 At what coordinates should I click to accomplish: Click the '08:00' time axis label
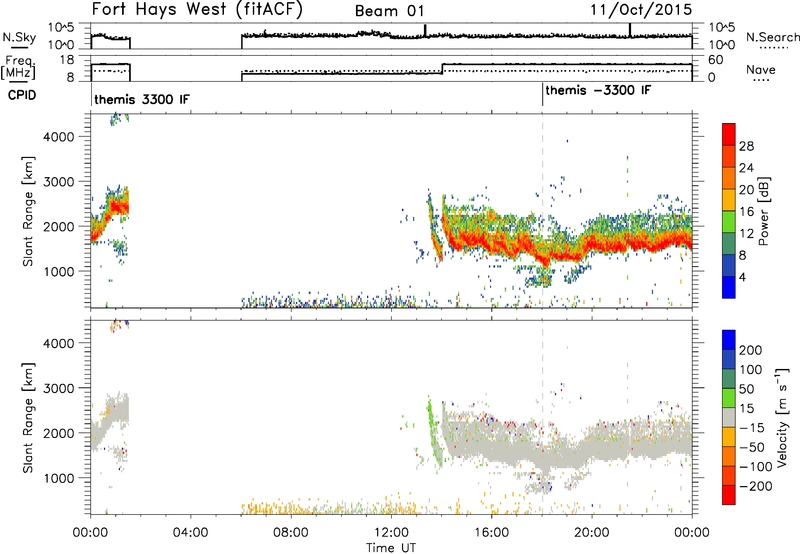[291, 533]
